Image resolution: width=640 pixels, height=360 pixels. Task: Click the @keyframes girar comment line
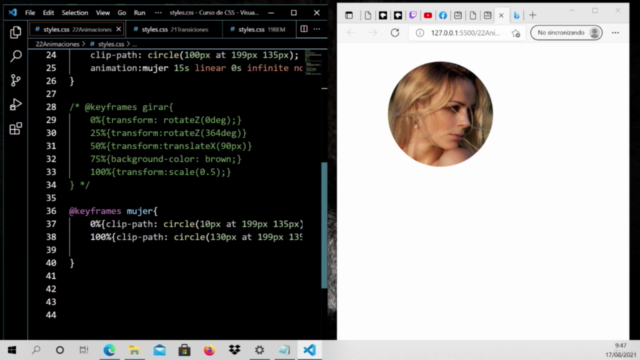(121, 107)
